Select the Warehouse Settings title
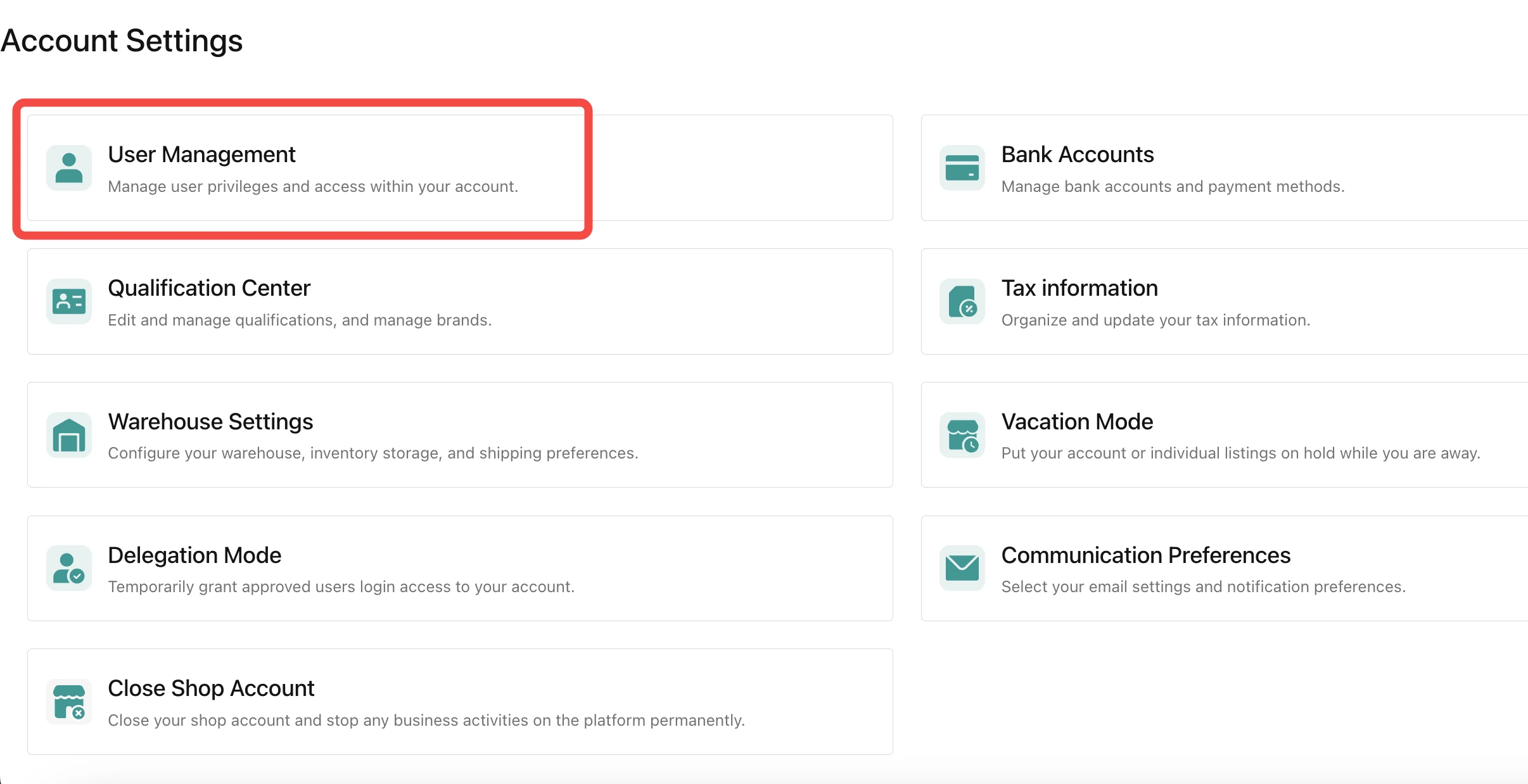1528x784 pixels. pos(210,422)
